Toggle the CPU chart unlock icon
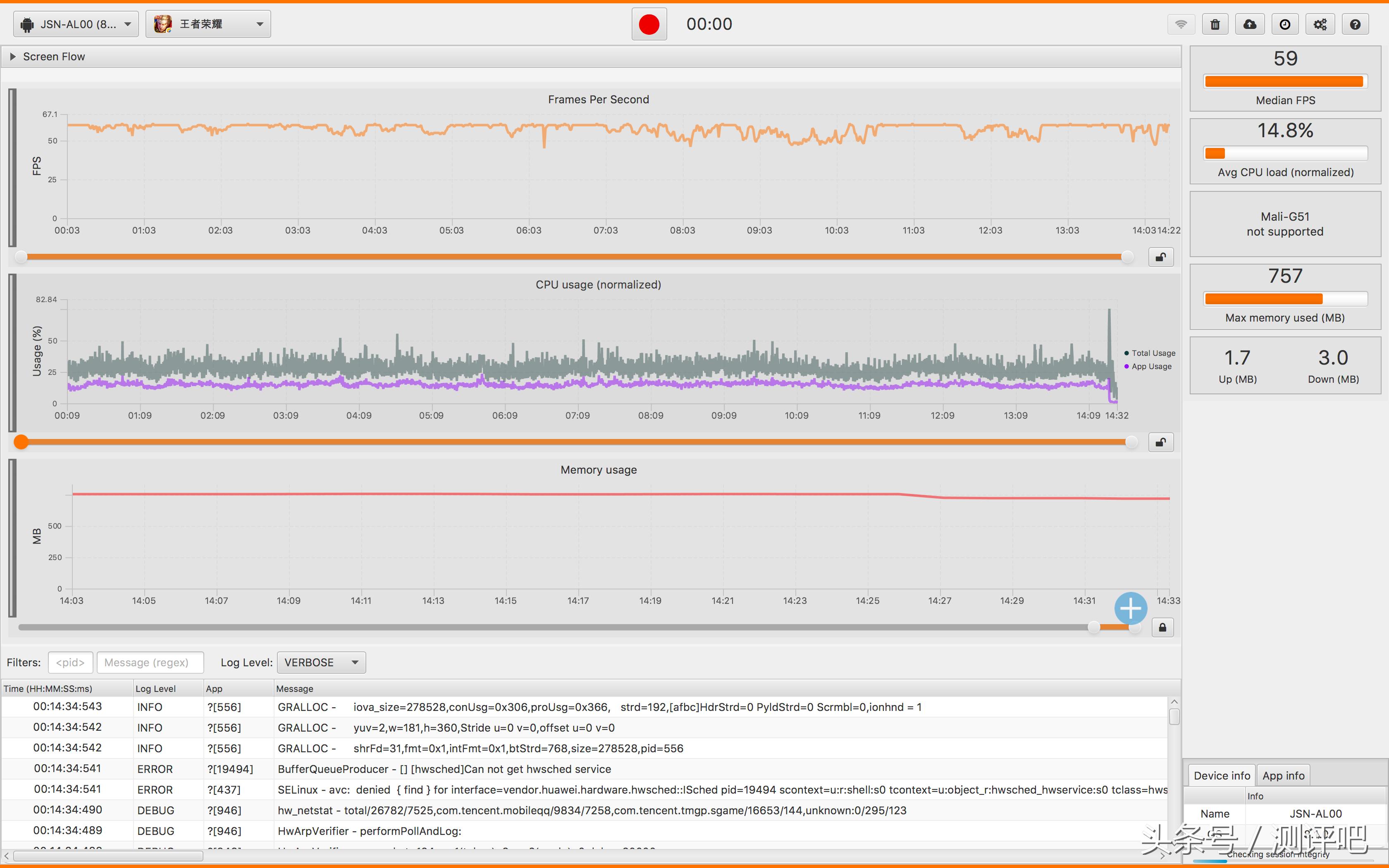 1160,442
